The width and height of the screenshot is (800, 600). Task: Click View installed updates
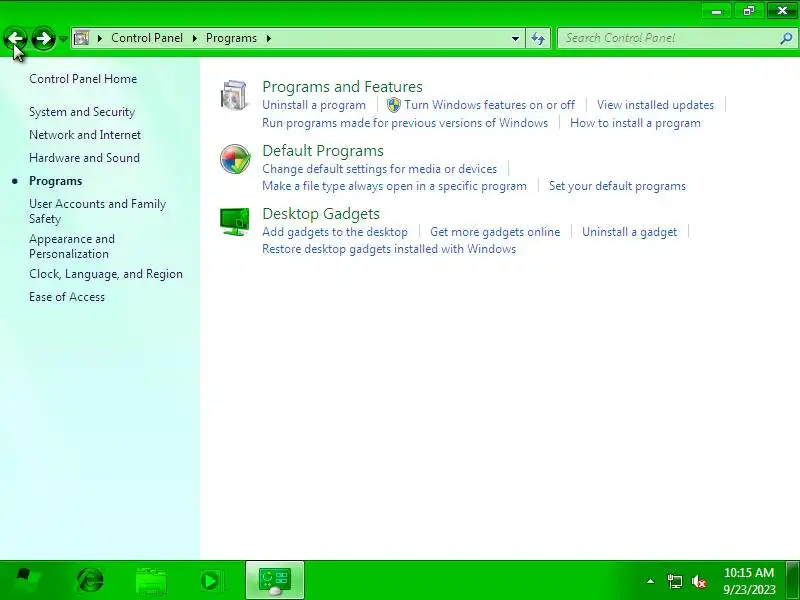tap(656, 105)
